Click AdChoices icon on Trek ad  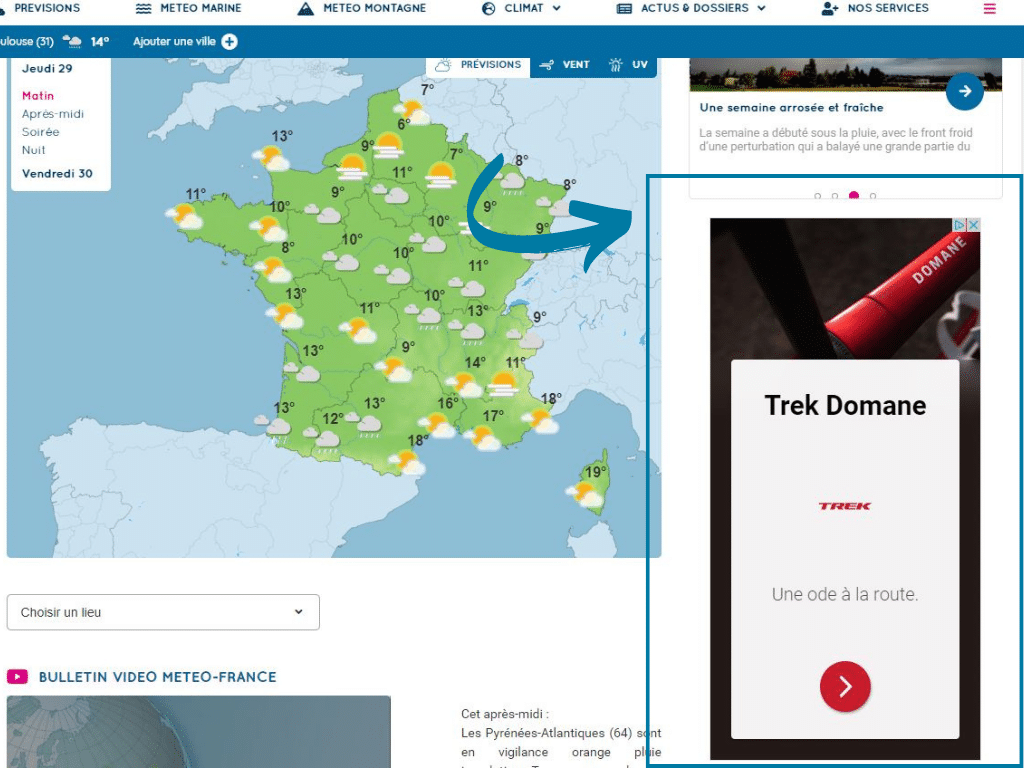tap(959, 225)
